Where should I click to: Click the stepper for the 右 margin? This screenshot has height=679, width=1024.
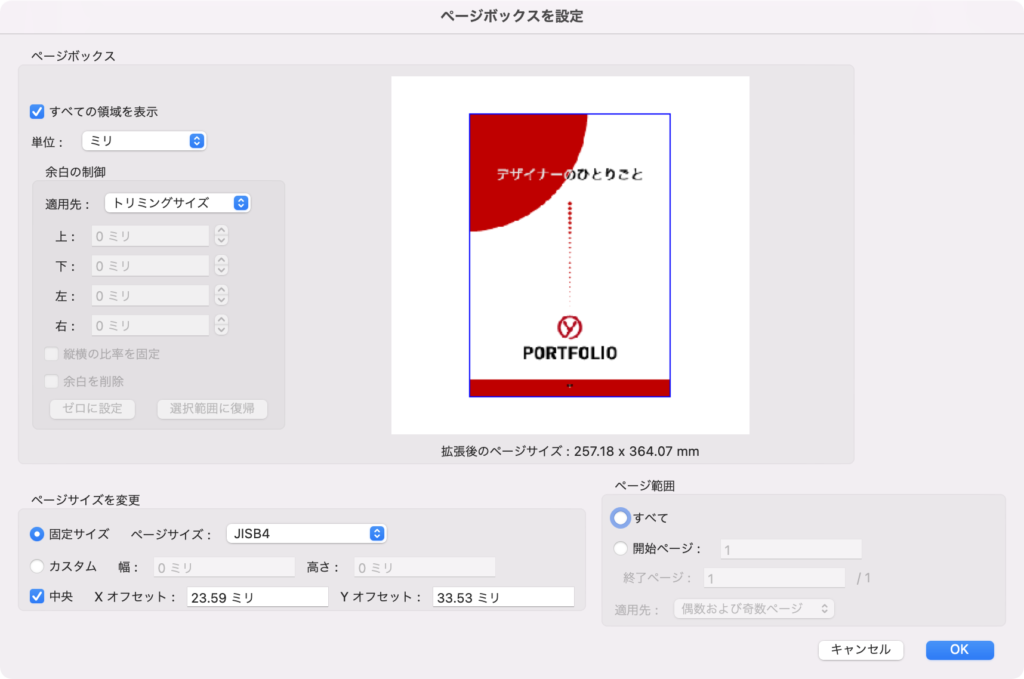[x=221, y=324]
